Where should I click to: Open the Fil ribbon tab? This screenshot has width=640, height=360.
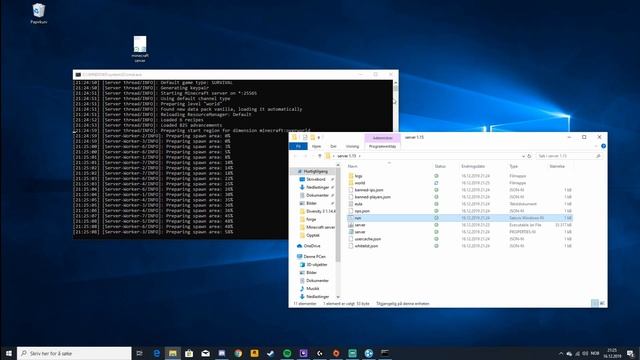point(298,146)
